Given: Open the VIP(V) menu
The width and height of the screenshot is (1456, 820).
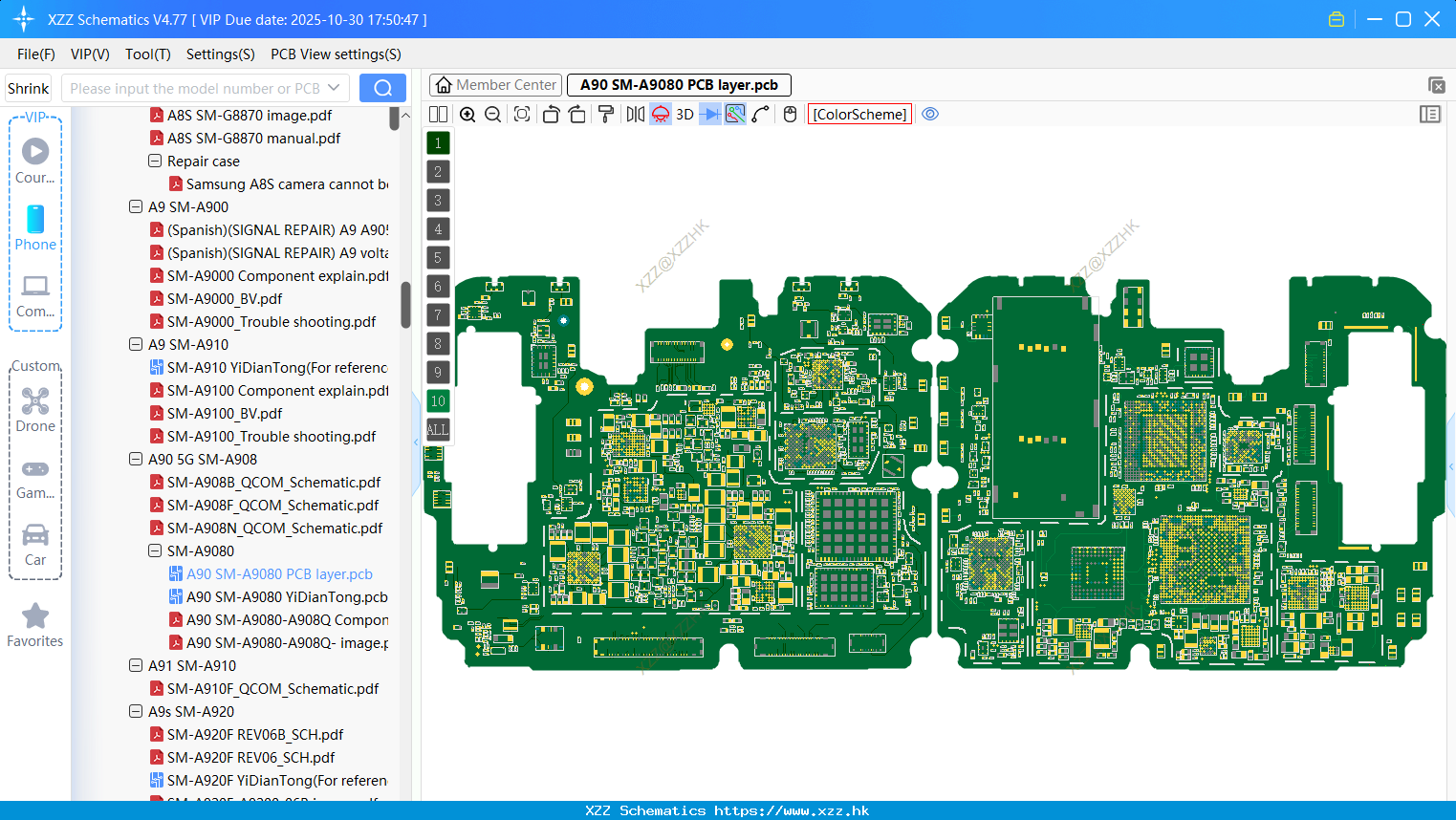Looking at the screenshot, I should [x=90, y=54].
